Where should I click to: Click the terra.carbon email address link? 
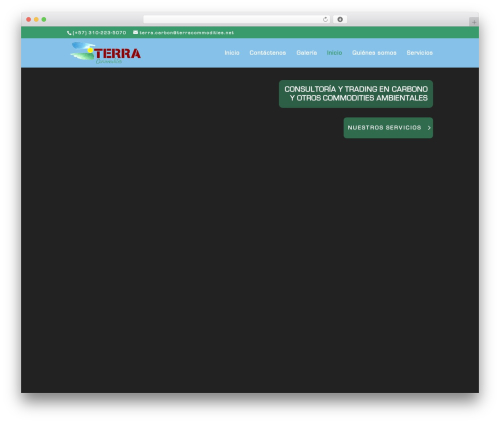point(187,33)
